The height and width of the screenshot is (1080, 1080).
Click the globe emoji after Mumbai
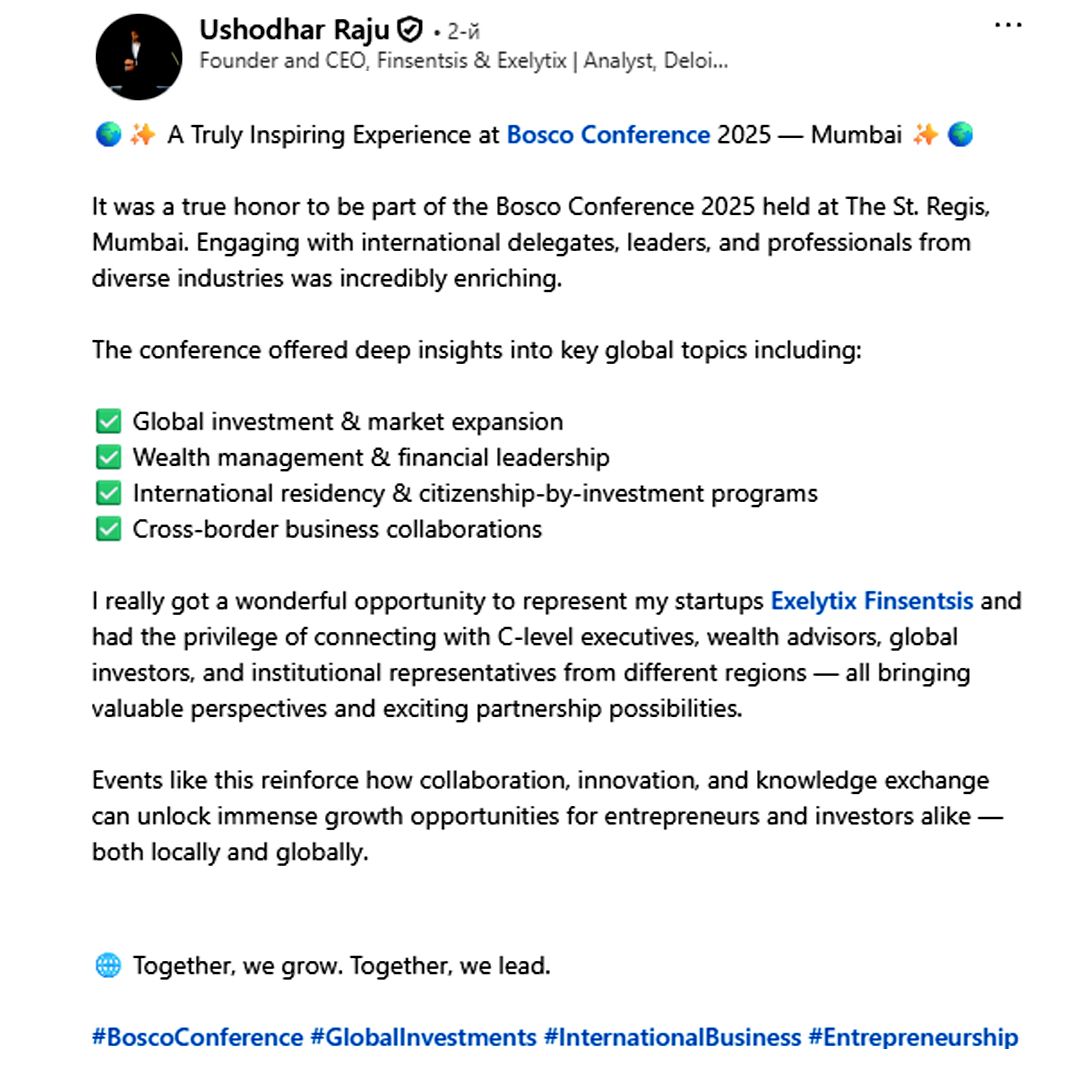[x=960, y=134]
